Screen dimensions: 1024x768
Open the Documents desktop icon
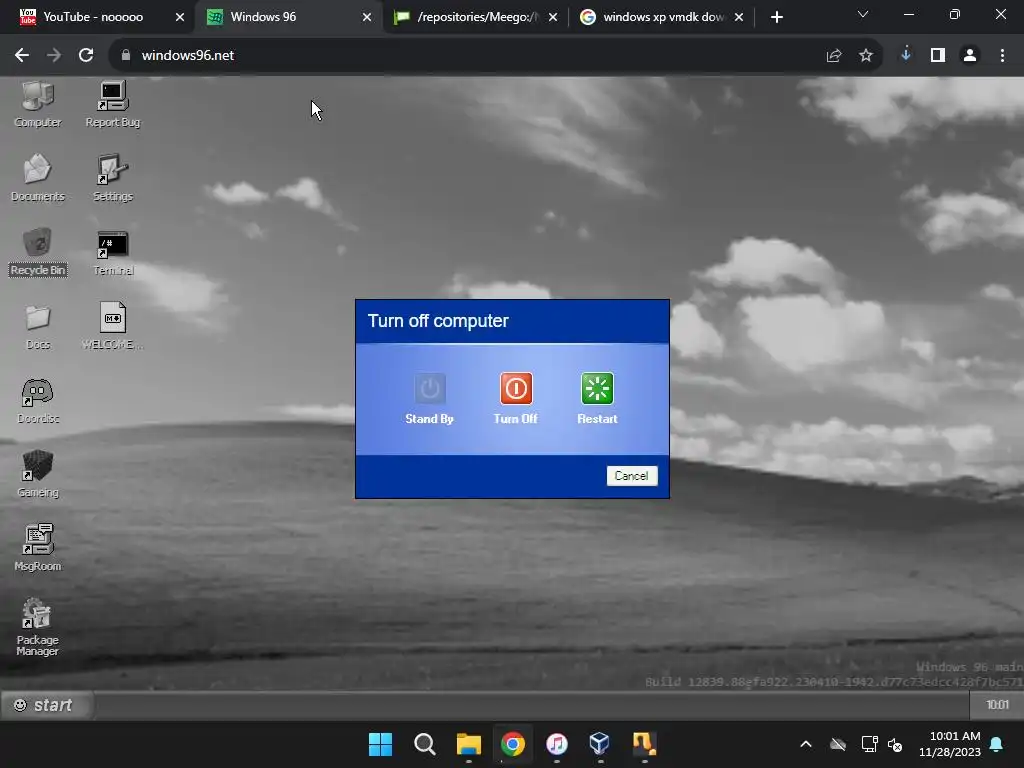37,178
